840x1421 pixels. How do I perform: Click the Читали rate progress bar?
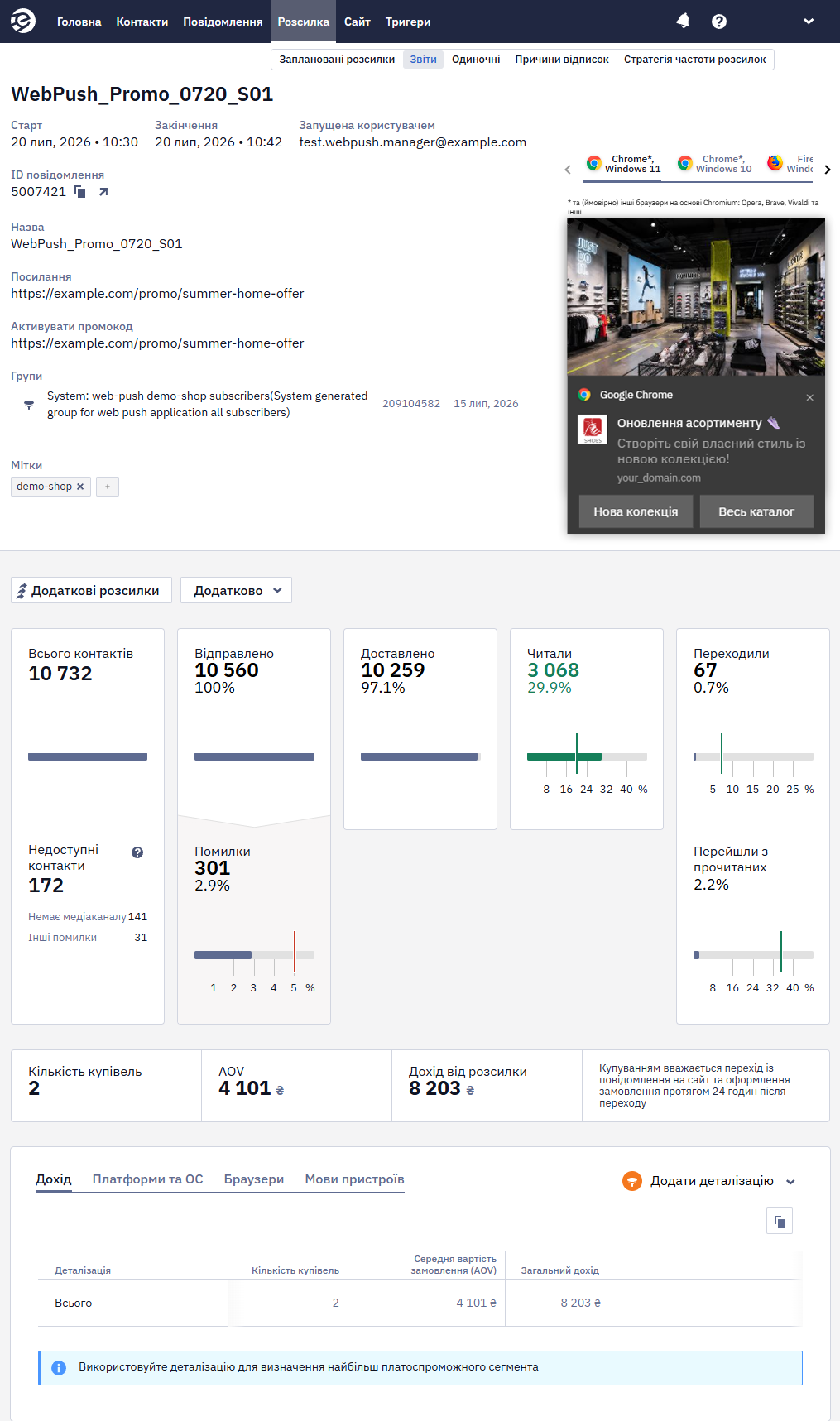pos(587,756)
